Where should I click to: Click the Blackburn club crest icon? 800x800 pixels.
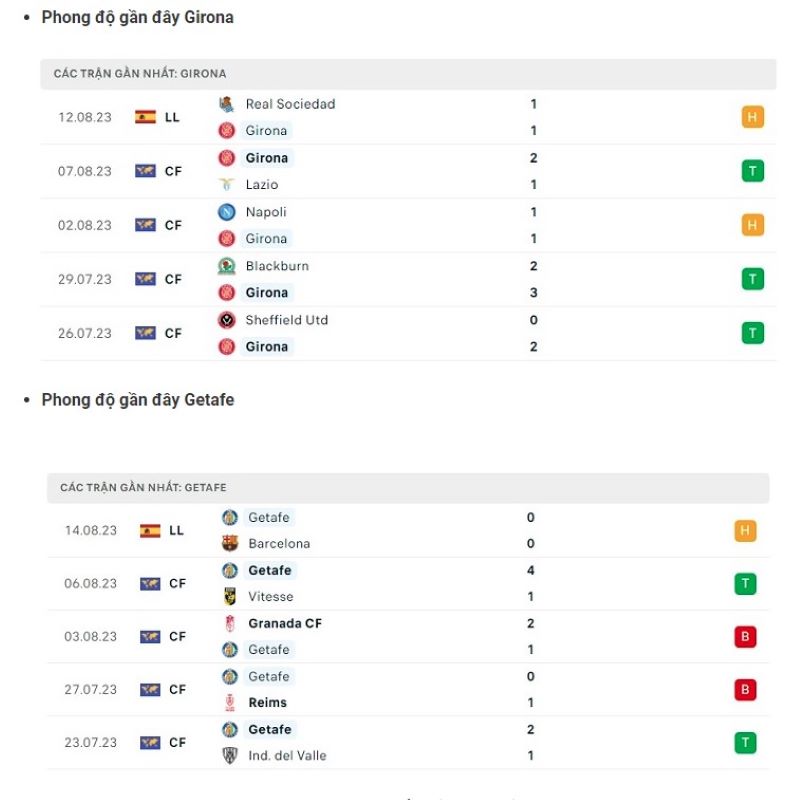227,266
